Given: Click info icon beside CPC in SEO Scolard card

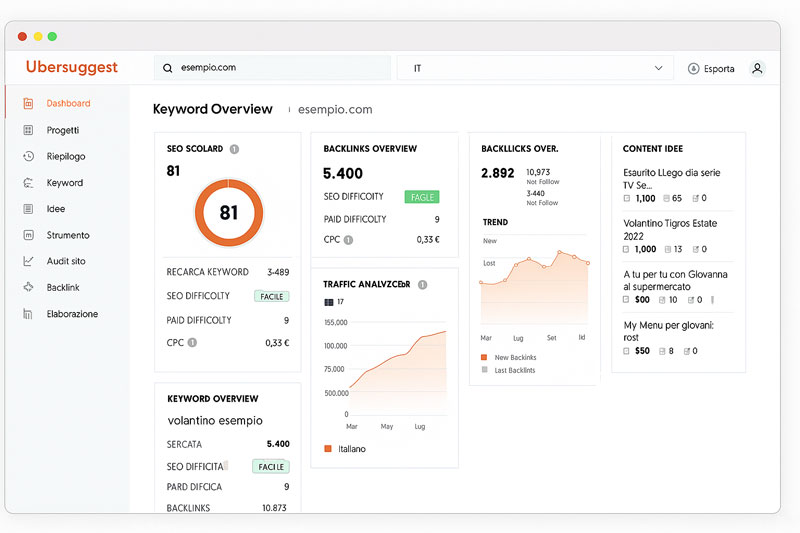Looking at the screenshot, I should coord(192,343).
